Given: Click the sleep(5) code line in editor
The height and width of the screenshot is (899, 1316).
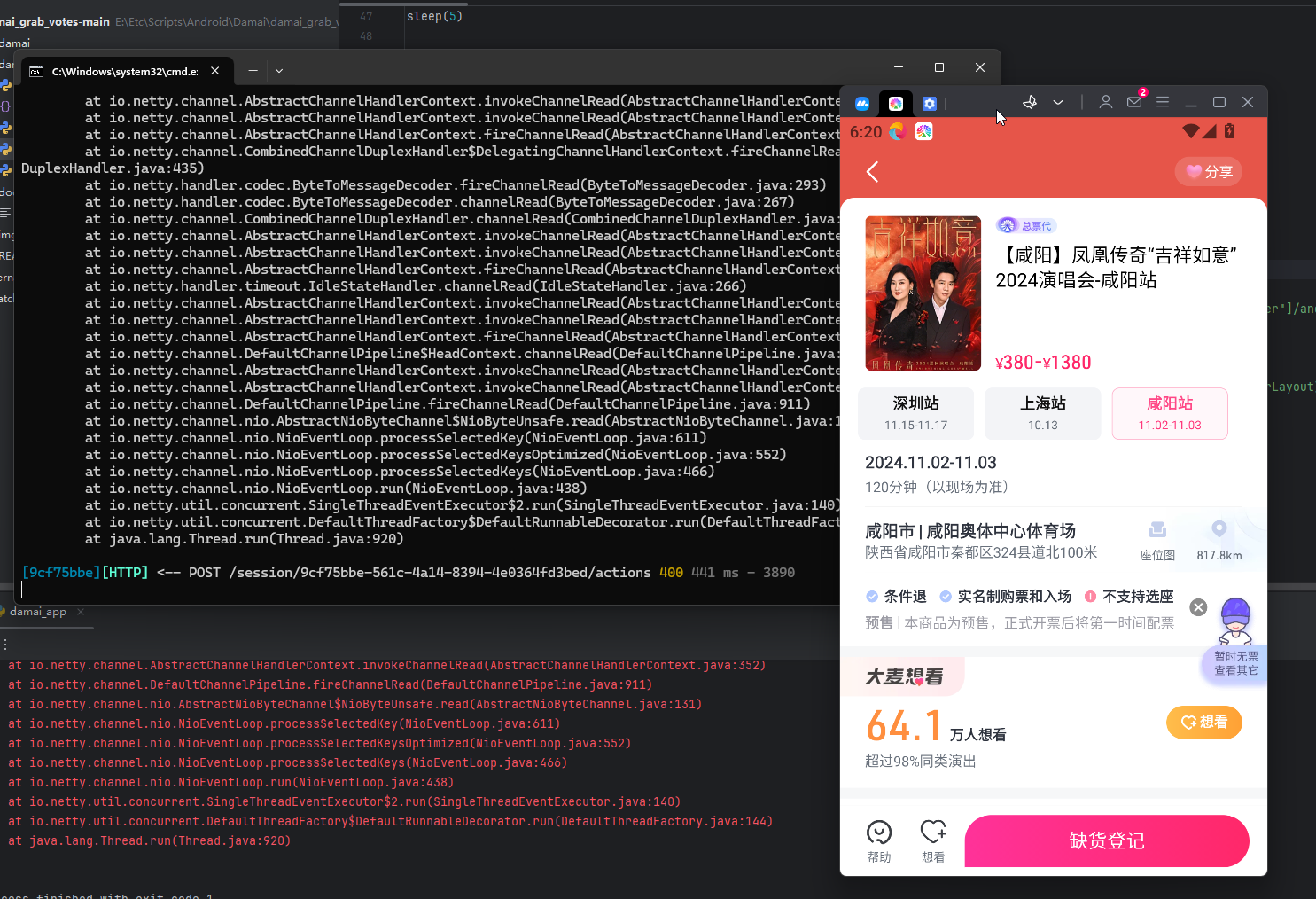Looking at the screenshot, I should [434, 16].
